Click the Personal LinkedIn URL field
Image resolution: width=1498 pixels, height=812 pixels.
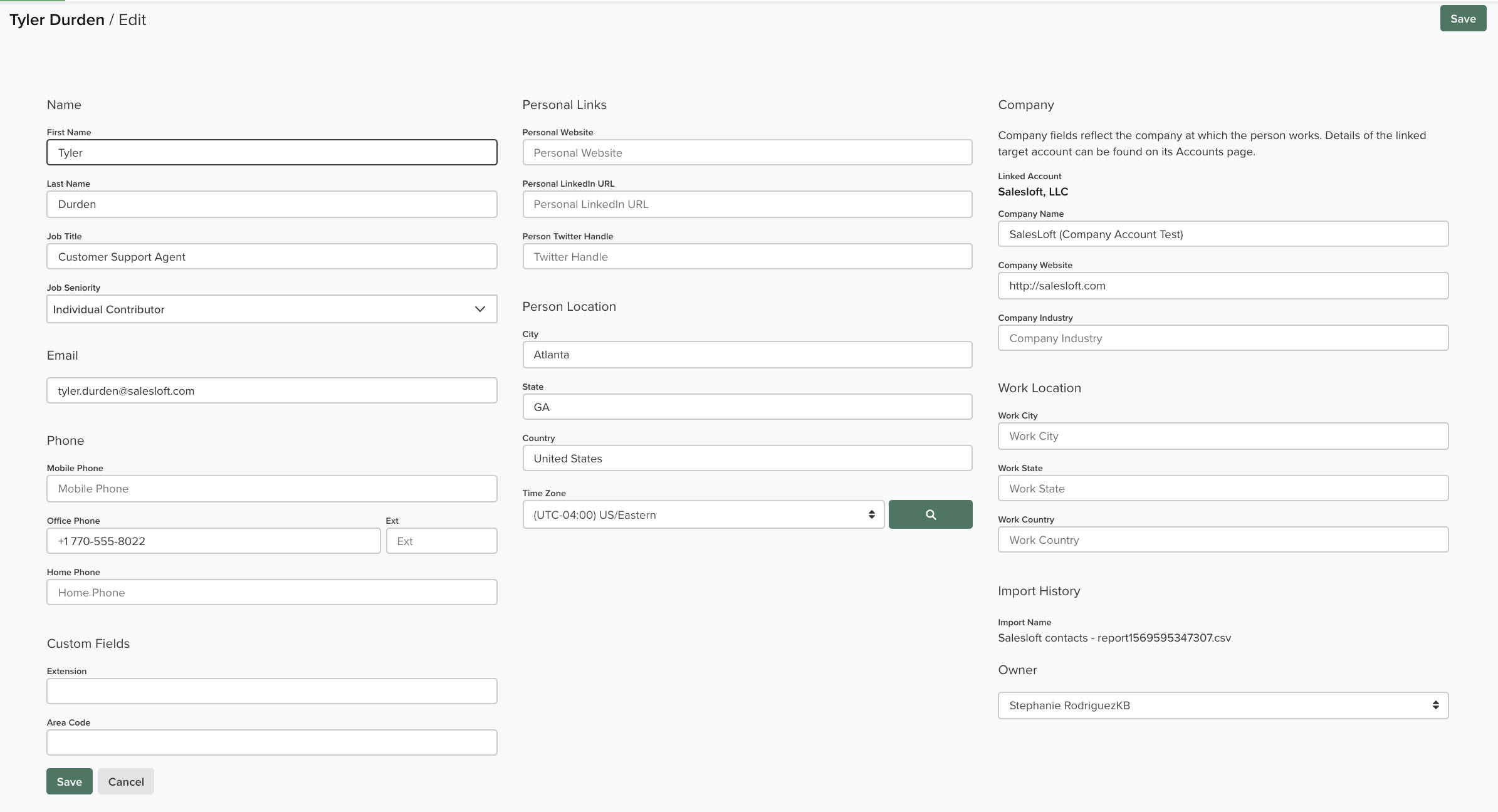tap(746, 204)
